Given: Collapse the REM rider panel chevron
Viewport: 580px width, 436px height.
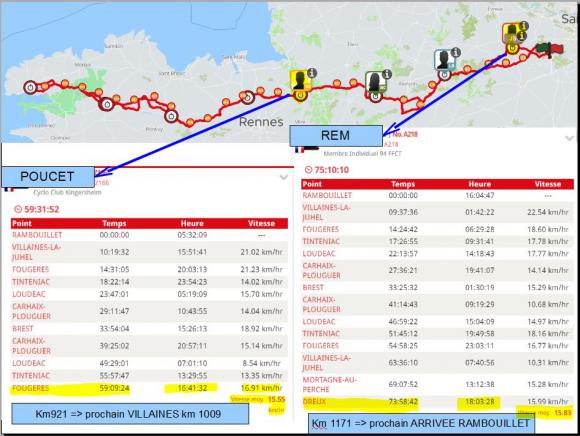Looking at the screenshot, I should point(570,138).
